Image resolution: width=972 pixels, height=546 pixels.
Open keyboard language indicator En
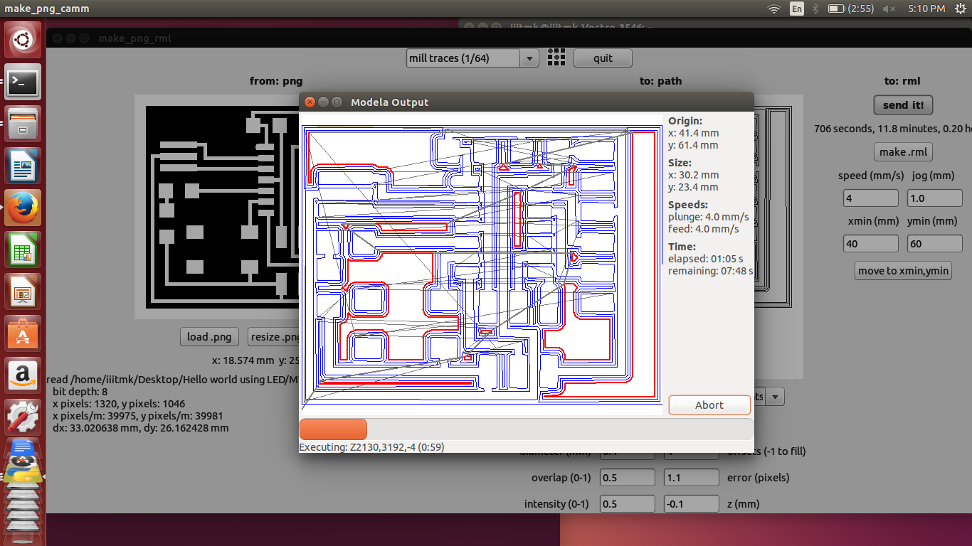pyautogui.click(x=797, y=9)
